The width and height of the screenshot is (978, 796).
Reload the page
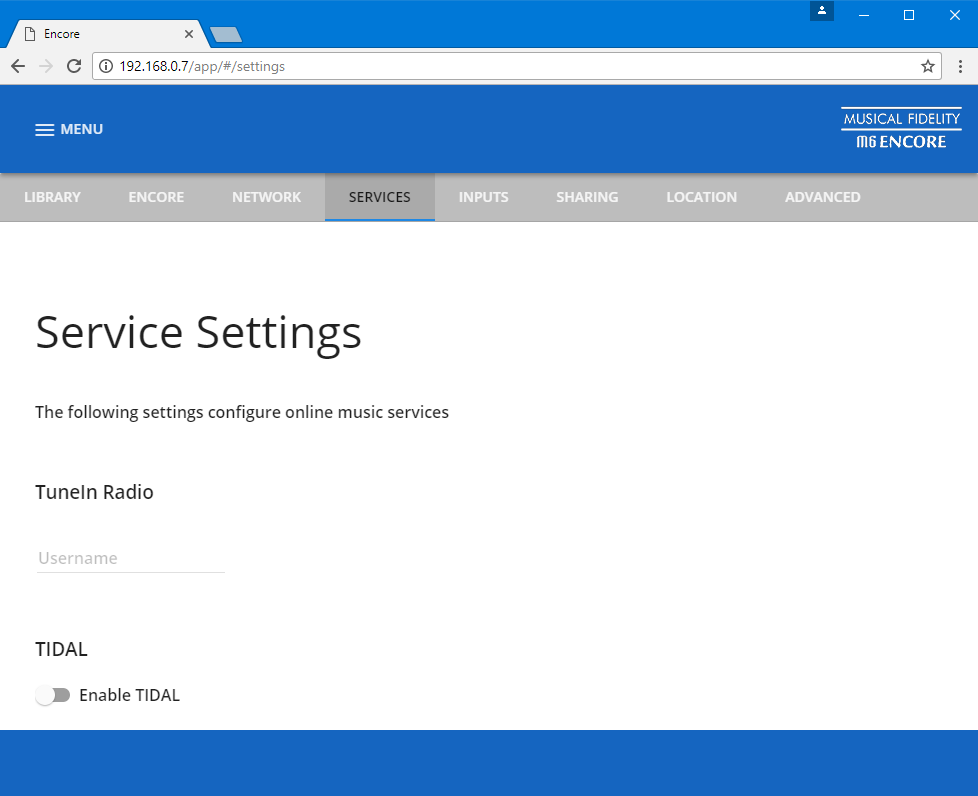coord(74,66)
